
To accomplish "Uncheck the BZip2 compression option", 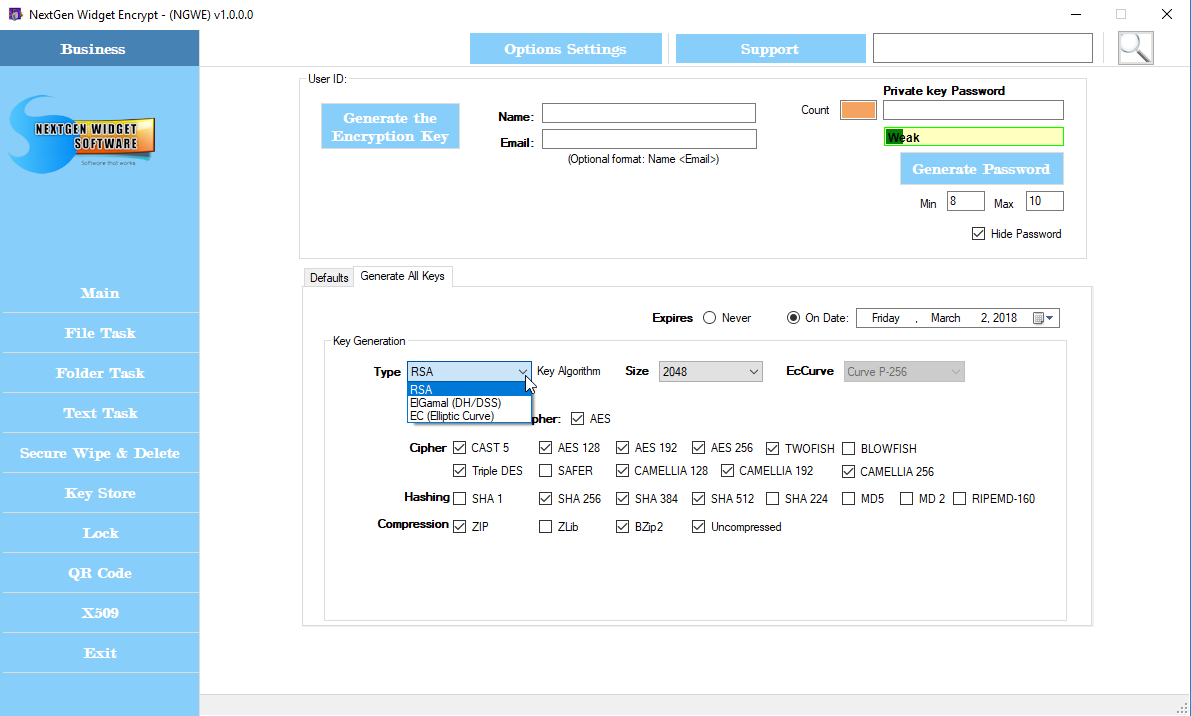I will pos(622,527).
